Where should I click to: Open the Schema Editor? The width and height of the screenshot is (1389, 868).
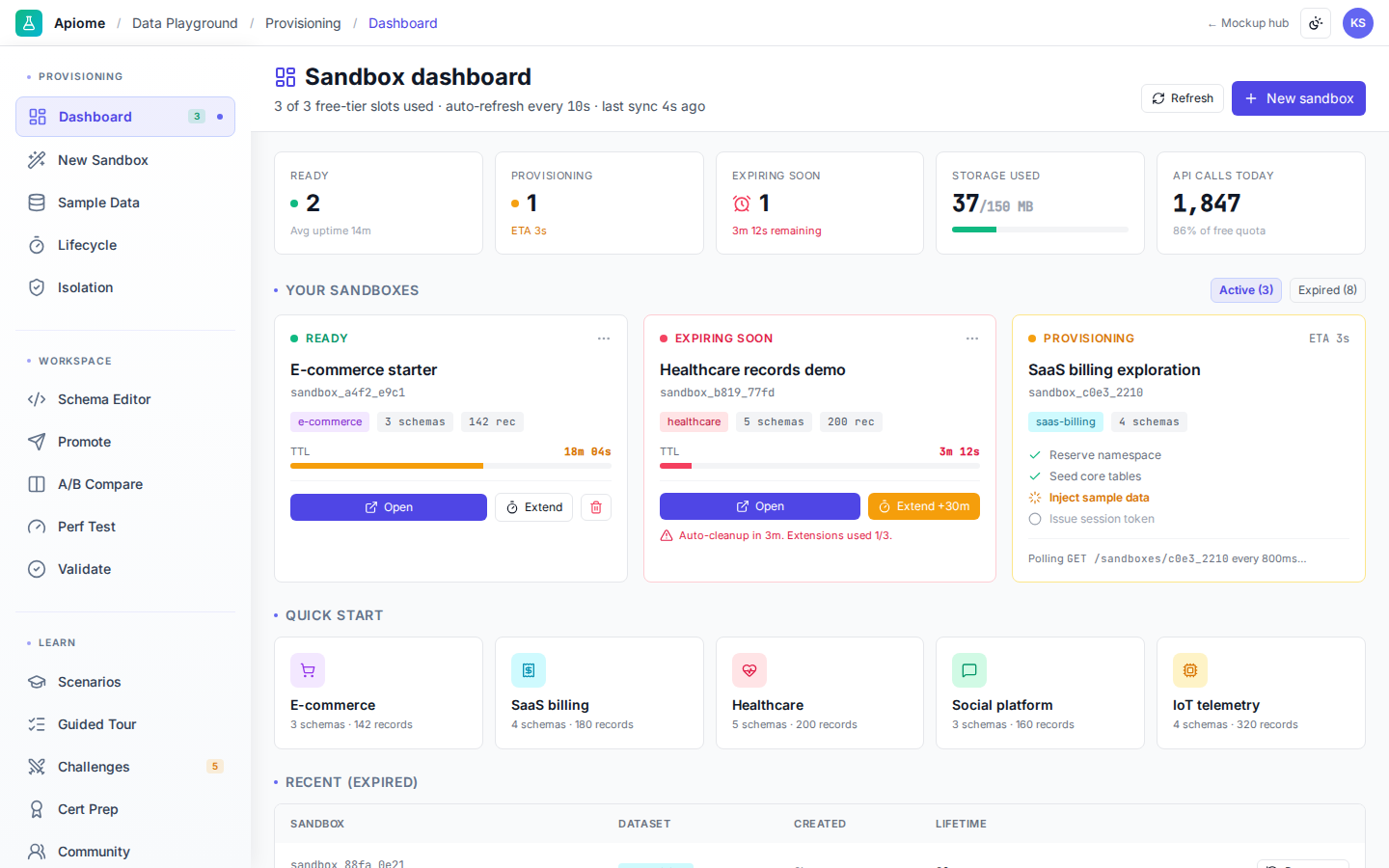pyautogui.click(x=125, y=399)
